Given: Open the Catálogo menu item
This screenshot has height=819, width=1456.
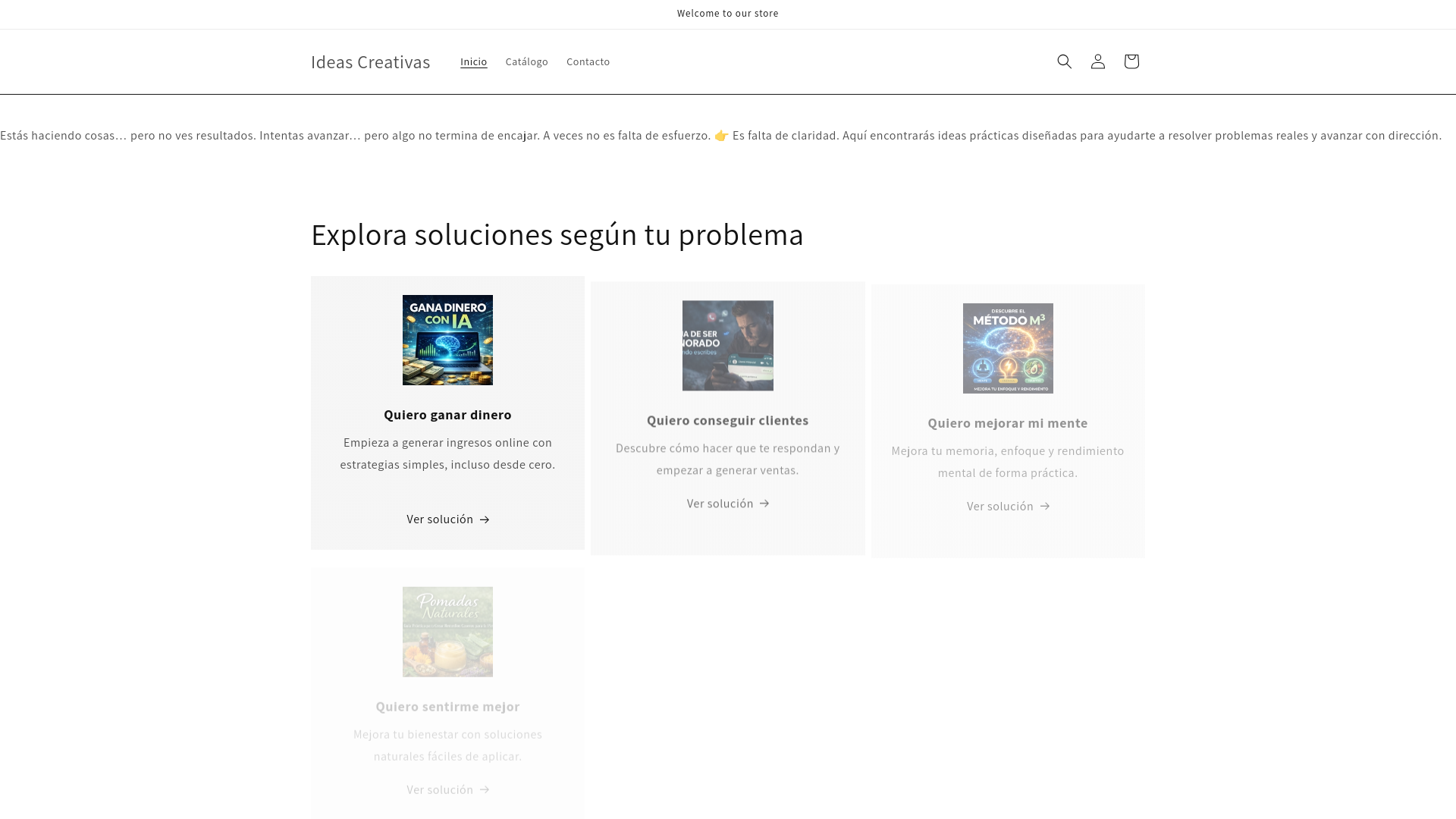Looking at the screenshot, I should (526, 61).
